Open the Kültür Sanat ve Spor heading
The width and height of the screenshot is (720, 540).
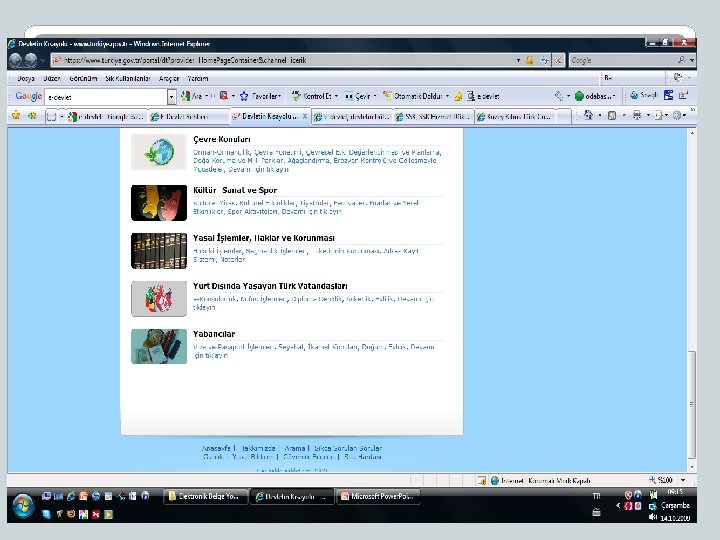(235, 190)
